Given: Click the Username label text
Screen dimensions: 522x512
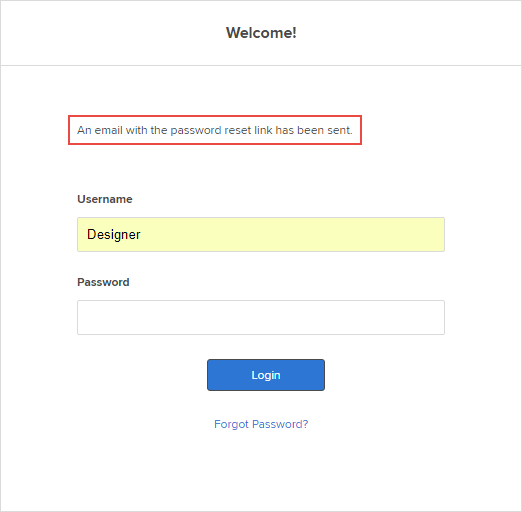Looking at the screenshot, I should pyautogui.click(x=105, y=199).
